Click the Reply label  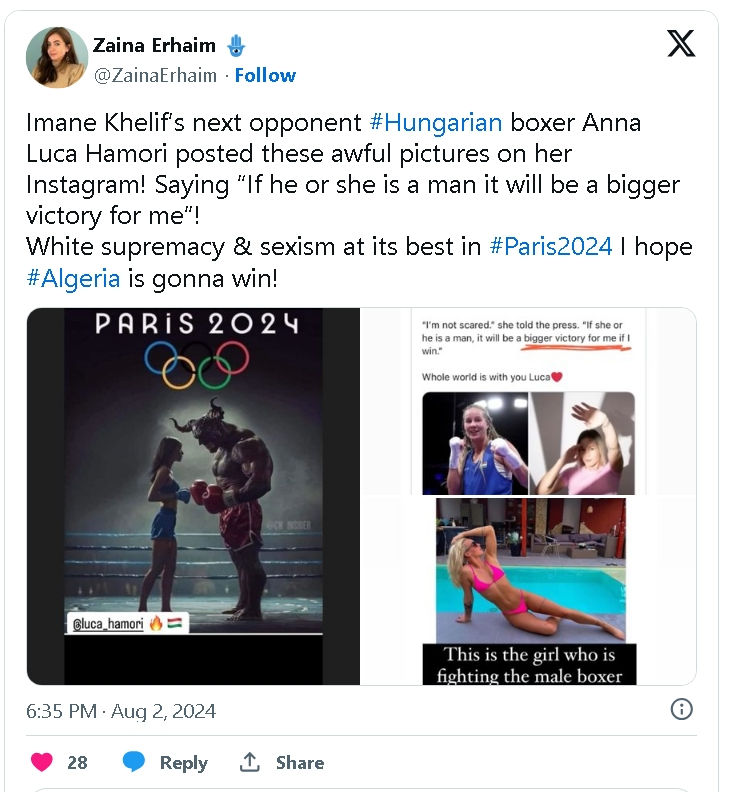click(184, 763)
